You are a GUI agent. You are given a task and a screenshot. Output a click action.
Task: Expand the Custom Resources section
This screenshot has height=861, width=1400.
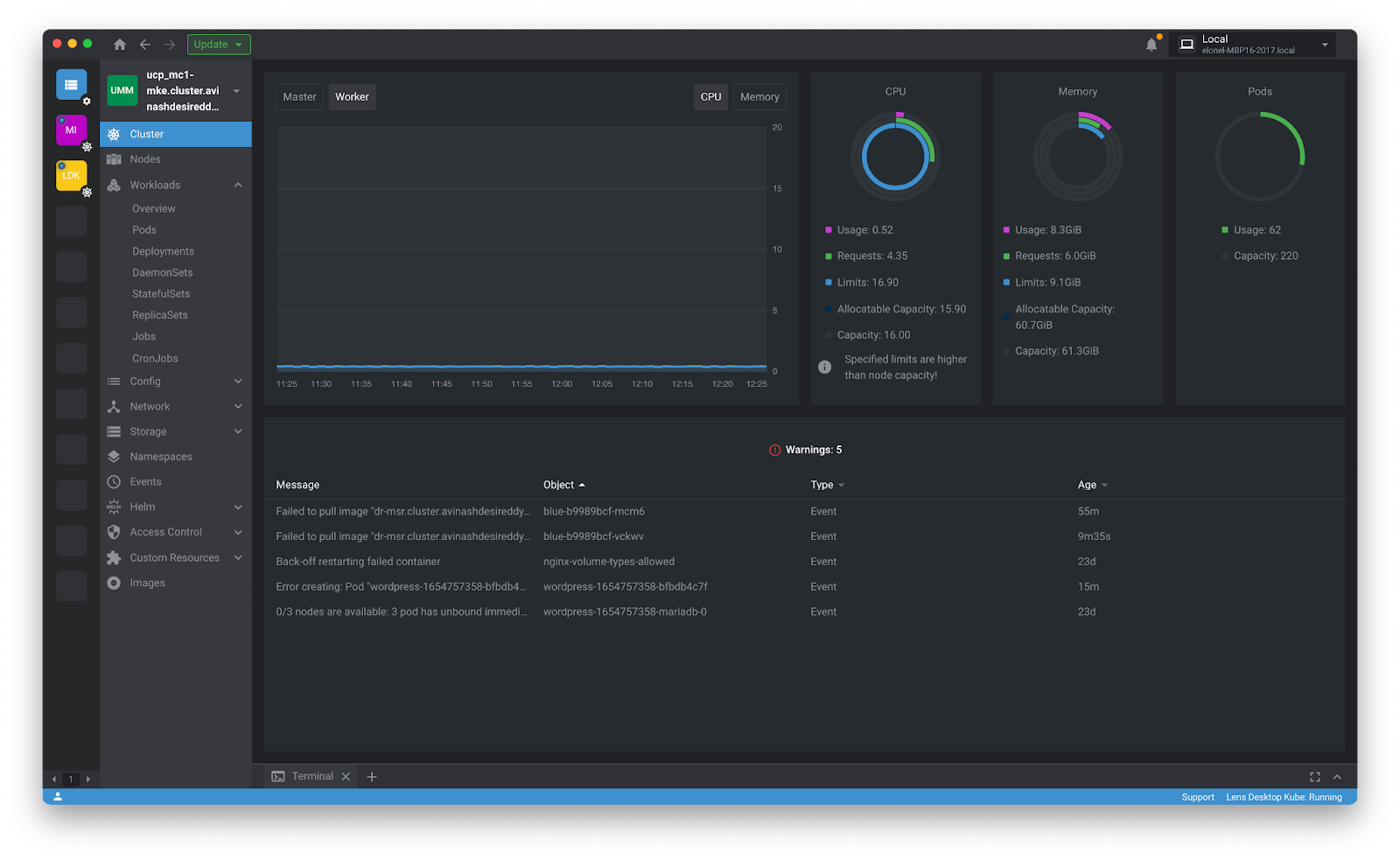238,558
